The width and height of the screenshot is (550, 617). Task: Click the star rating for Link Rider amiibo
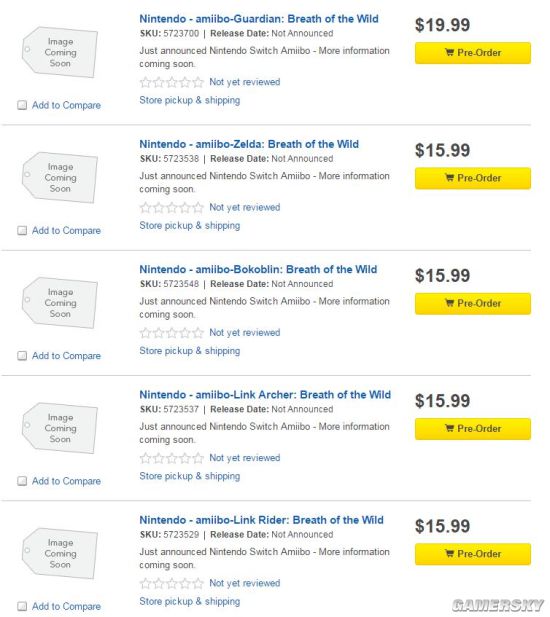click(172, 583)
